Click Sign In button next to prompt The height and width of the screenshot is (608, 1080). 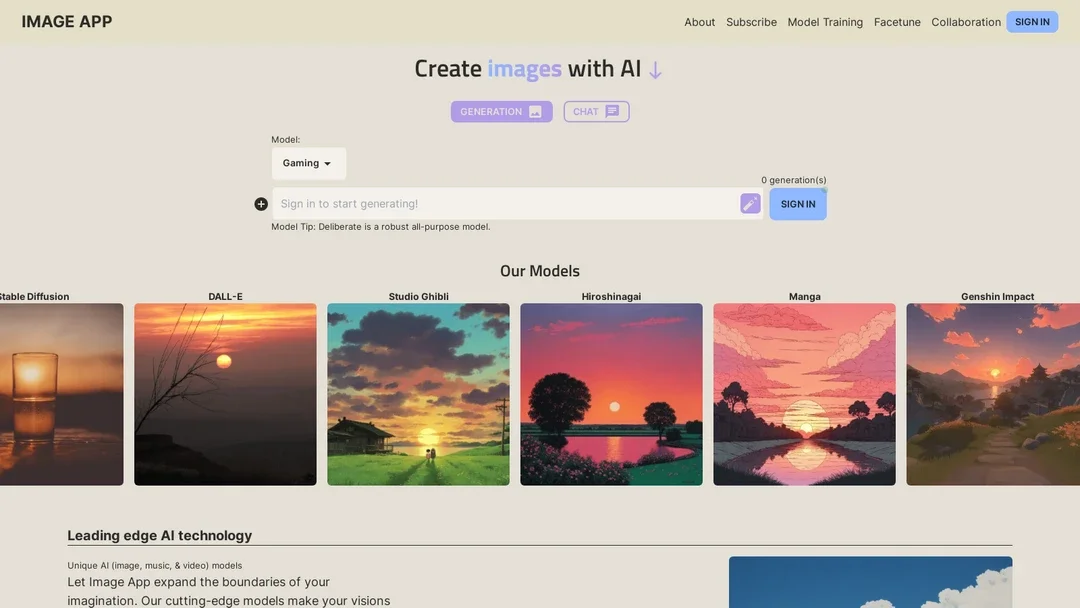(797, 204)
